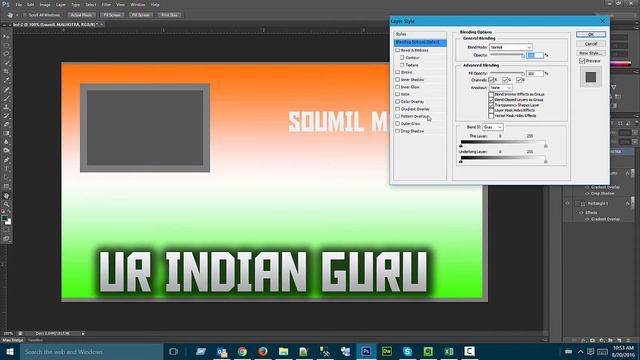
Task: Enable the Inner Shadow effect
Action: coord(398,80)
